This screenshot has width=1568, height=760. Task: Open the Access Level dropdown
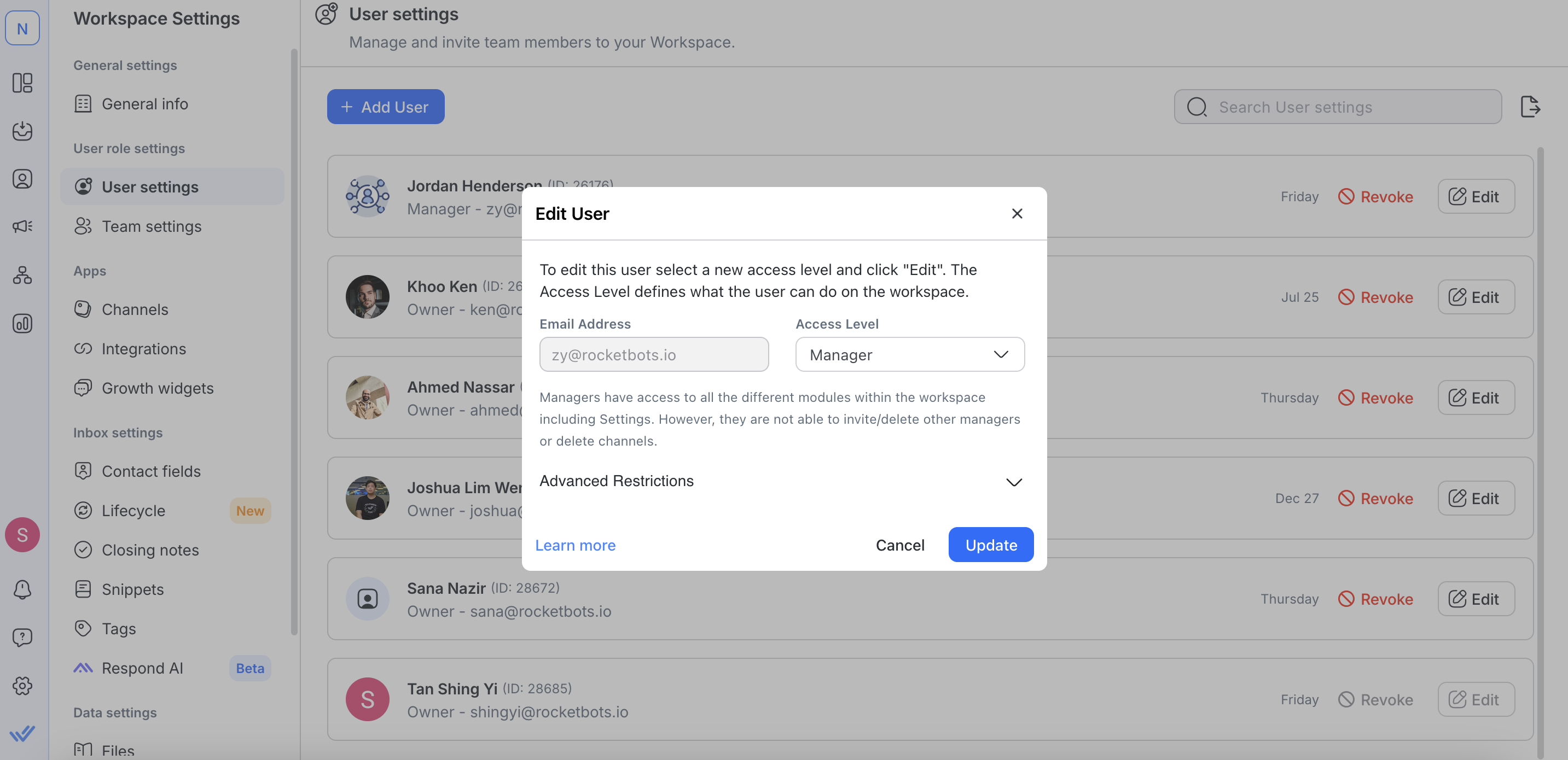pyautogui.click(x=909, y=354)
